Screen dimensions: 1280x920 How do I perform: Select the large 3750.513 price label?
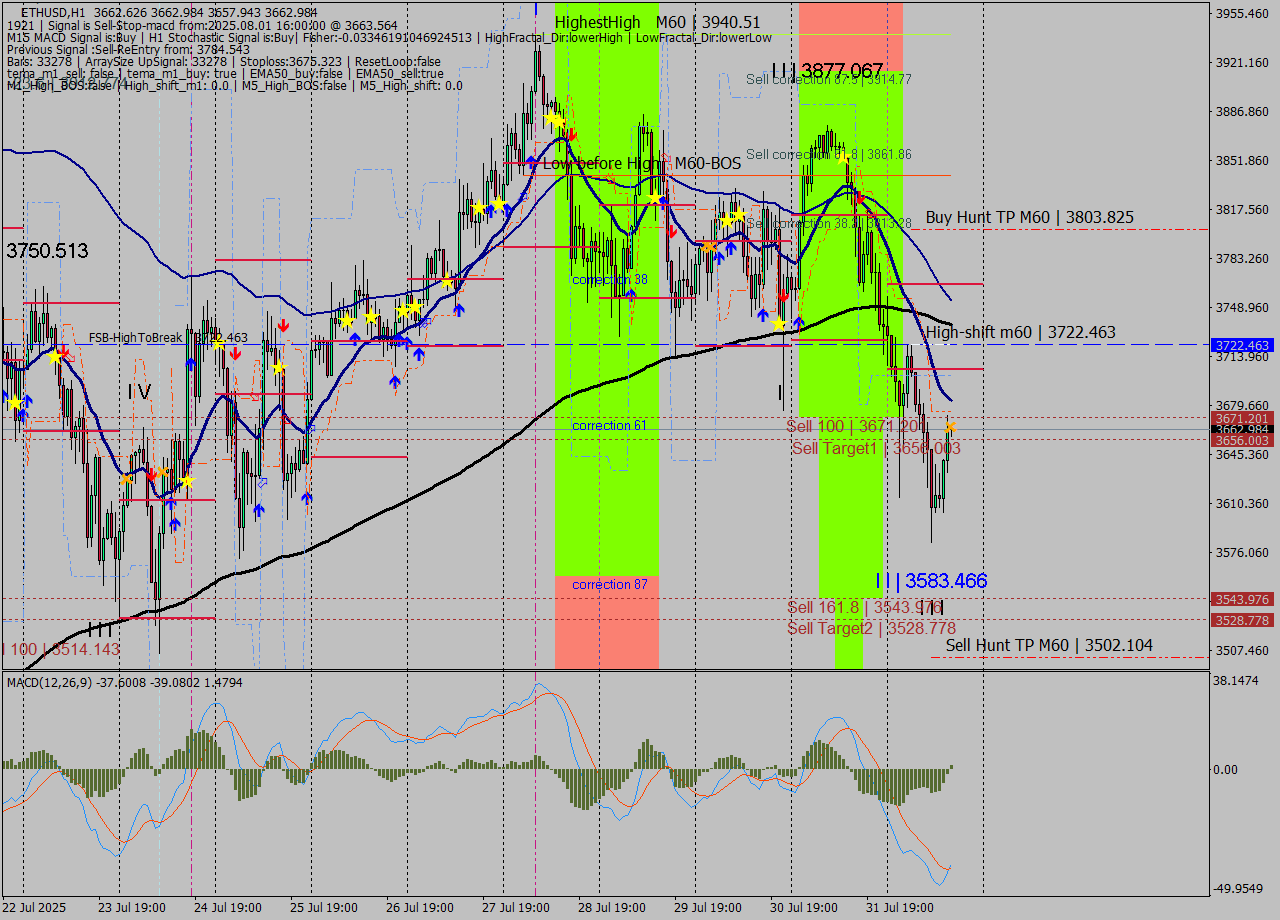tap(47, 251)
